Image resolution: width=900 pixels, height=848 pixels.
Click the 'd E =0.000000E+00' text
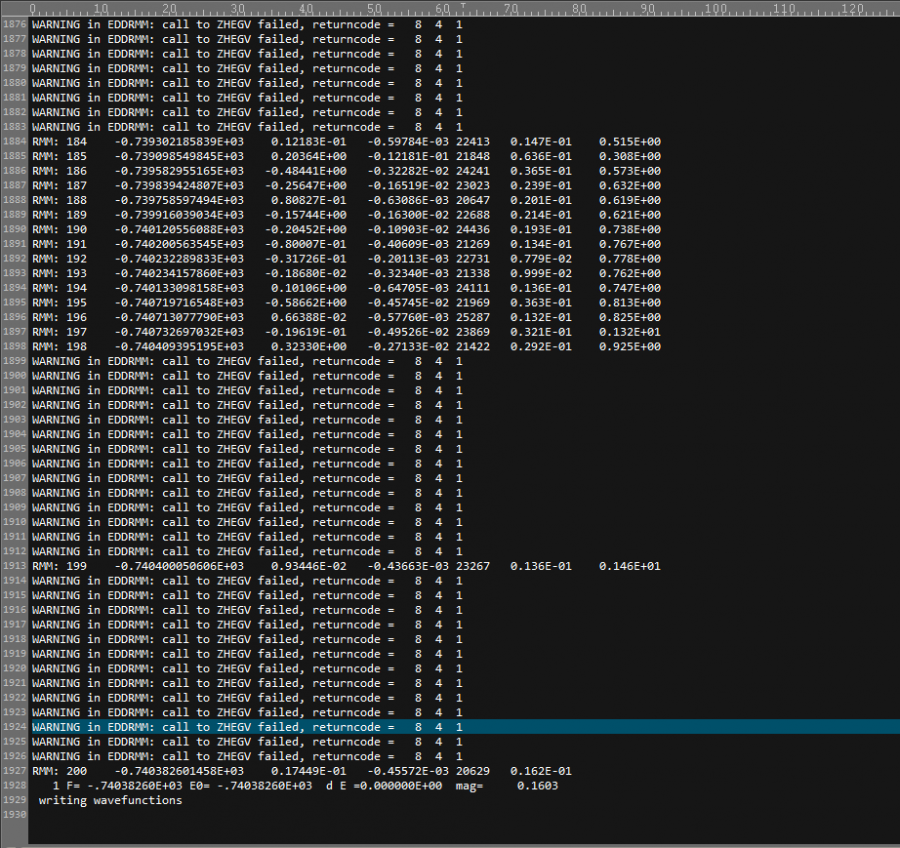tap(384, 785)
